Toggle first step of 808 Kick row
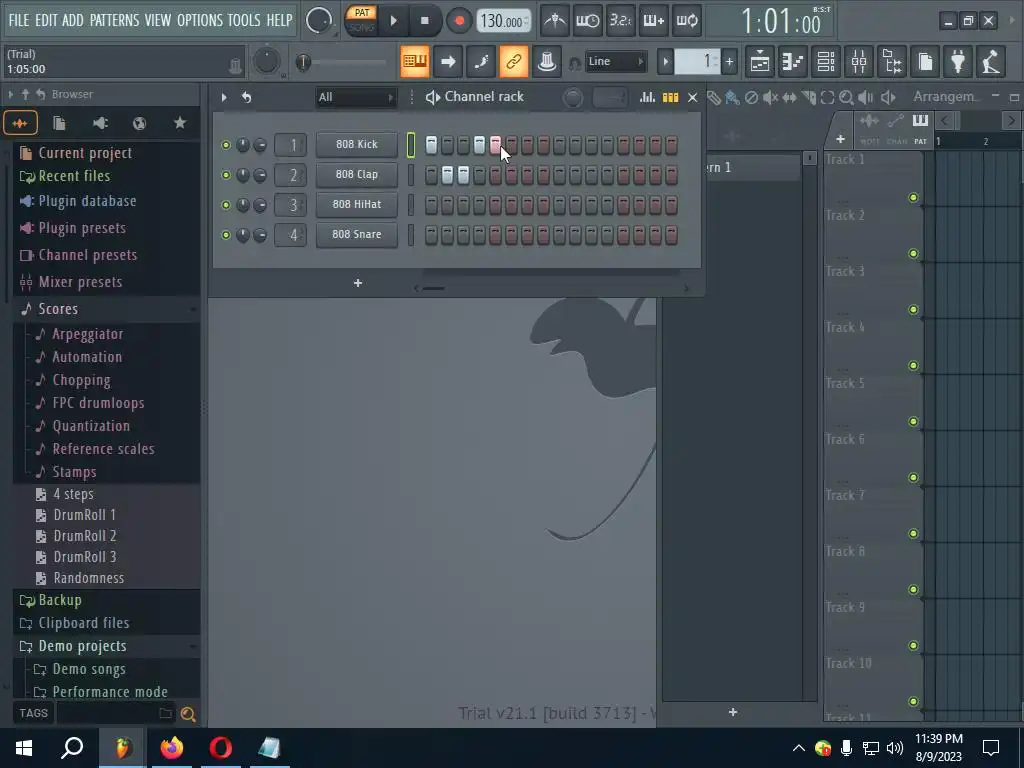Screen dimensions: 1024x768 (x=432, y=144)
